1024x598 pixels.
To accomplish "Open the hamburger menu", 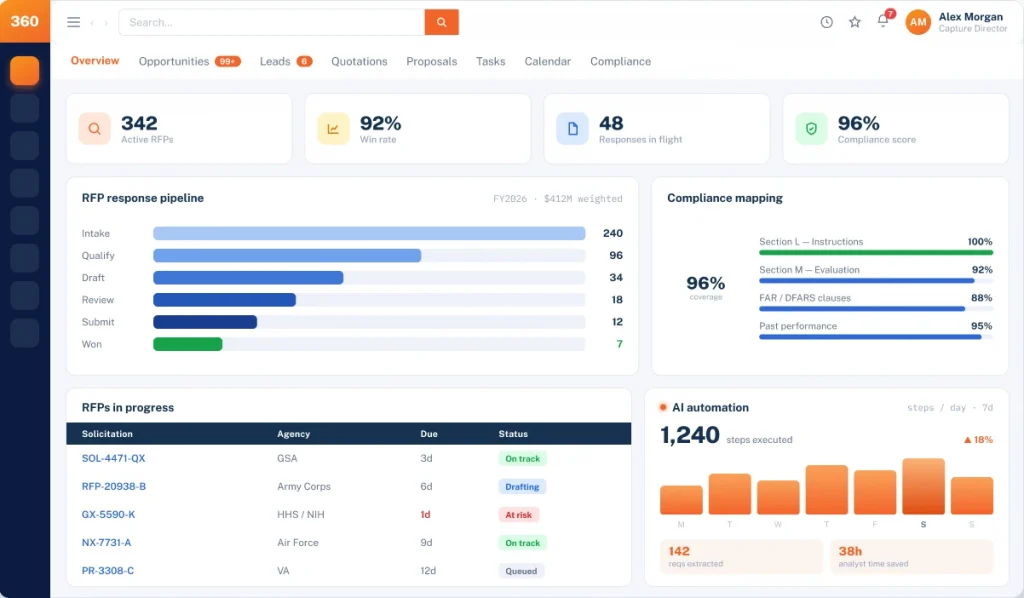I will (74, 22).
